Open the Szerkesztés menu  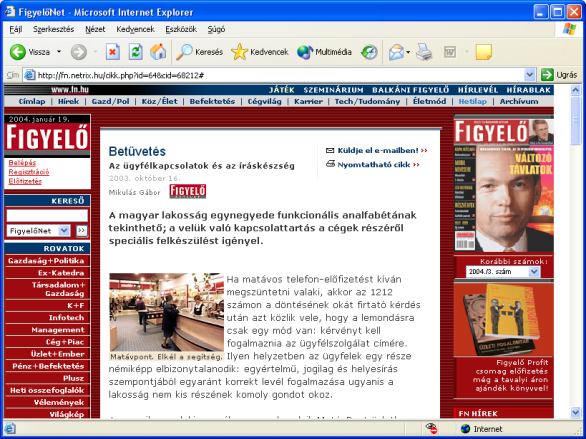tap(53, 29)
